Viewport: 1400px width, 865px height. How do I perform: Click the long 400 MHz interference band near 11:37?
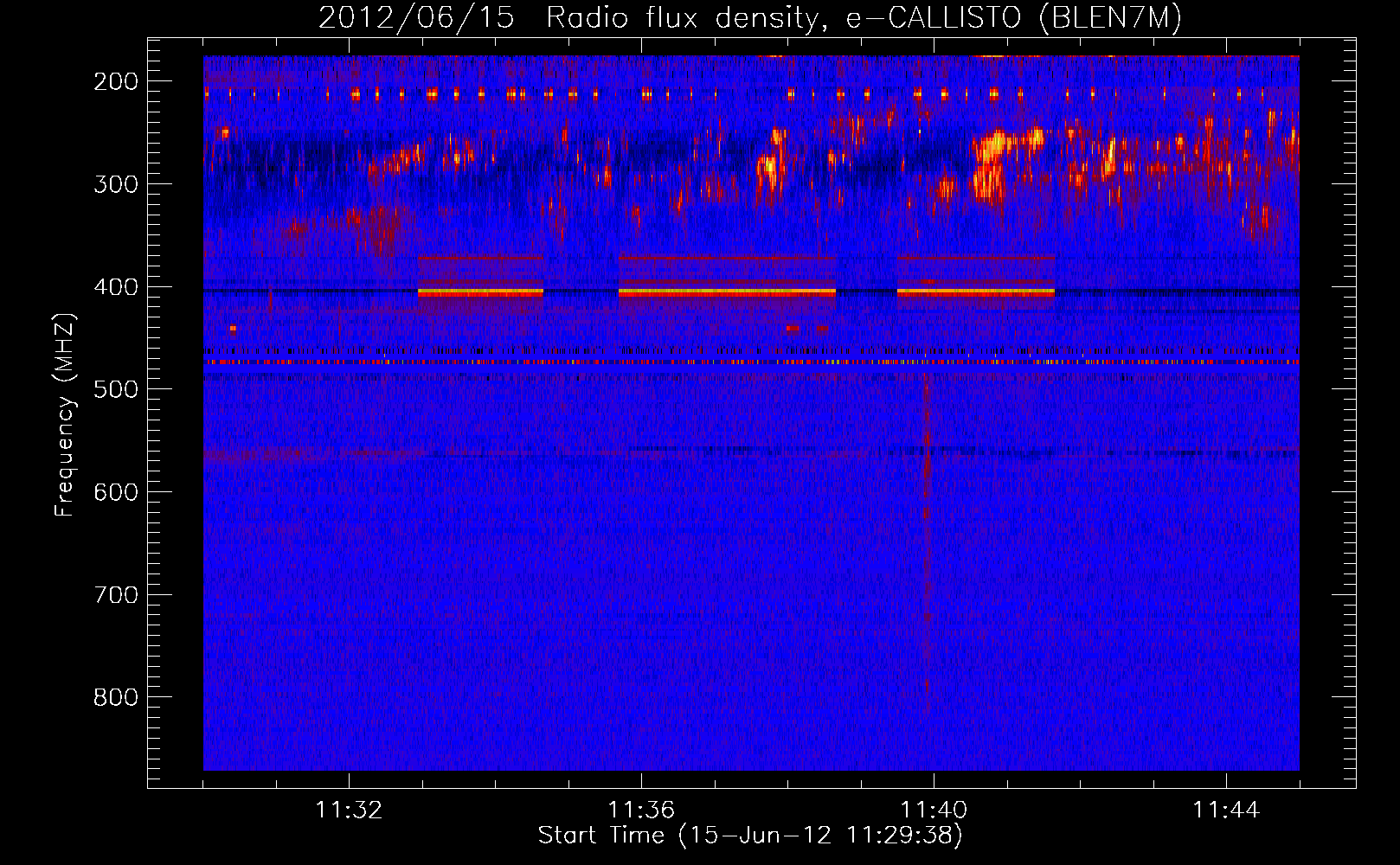click(727, 292)
